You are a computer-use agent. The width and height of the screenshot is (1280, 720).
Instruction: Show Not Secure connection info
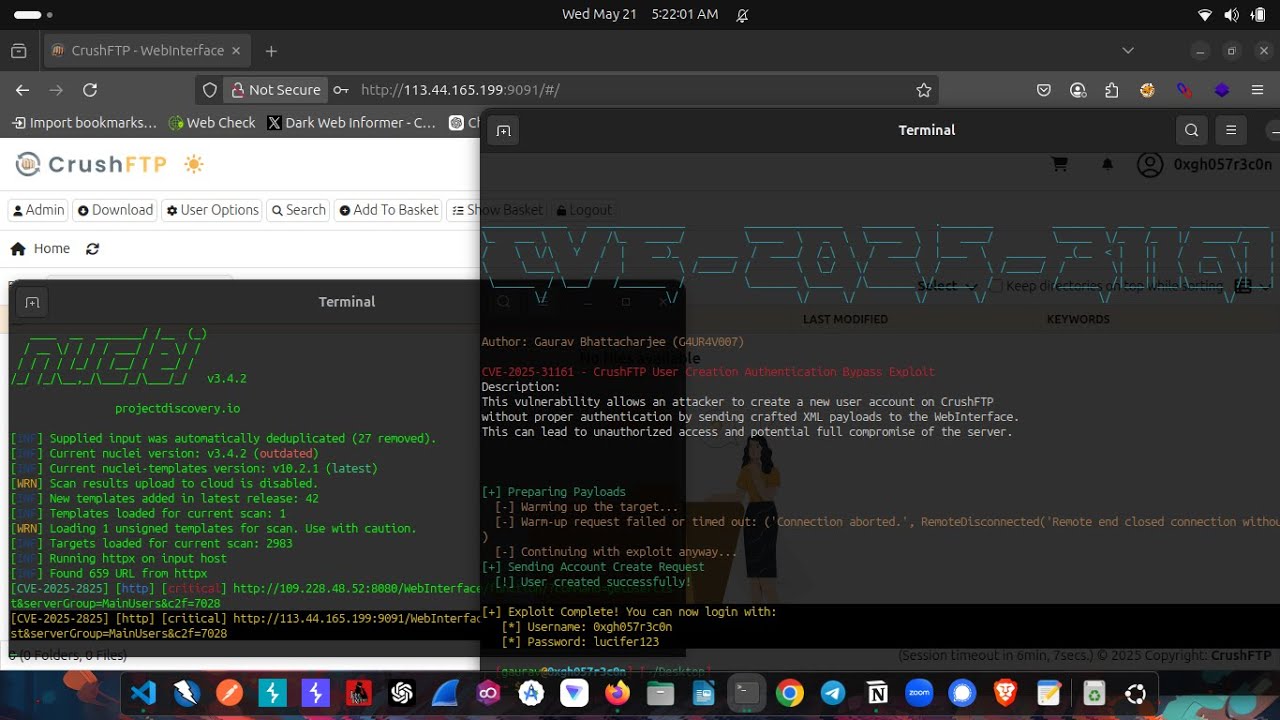tap(275, 90)
